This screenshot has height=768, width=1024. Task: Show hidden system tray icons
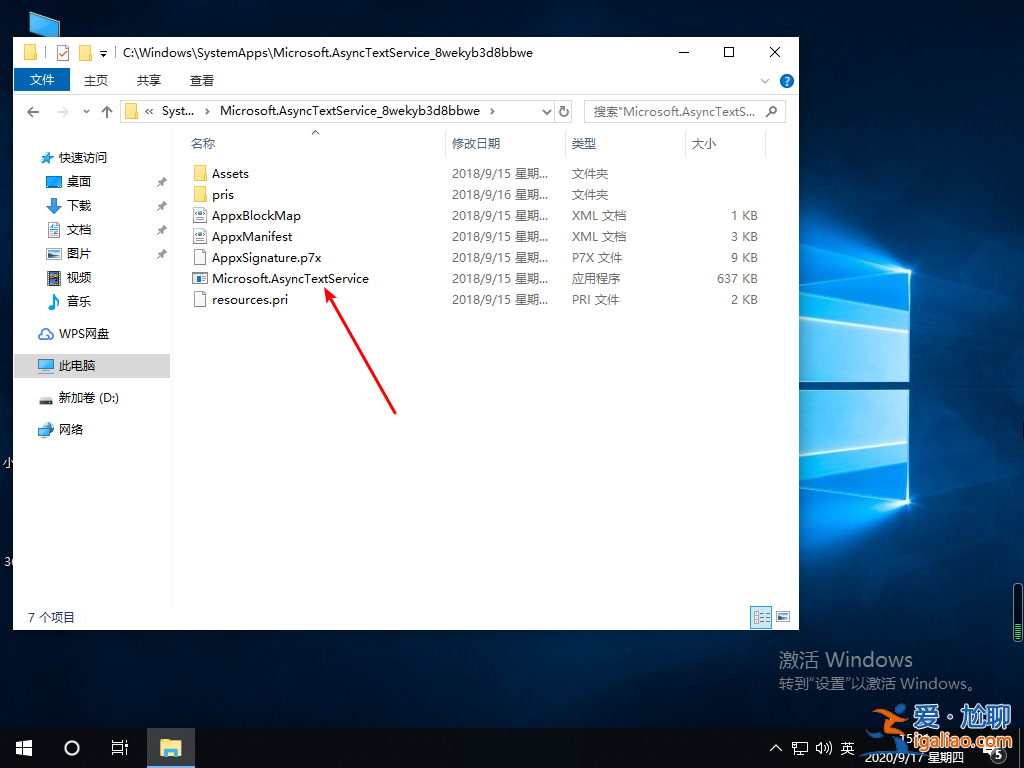pos(777,747)
